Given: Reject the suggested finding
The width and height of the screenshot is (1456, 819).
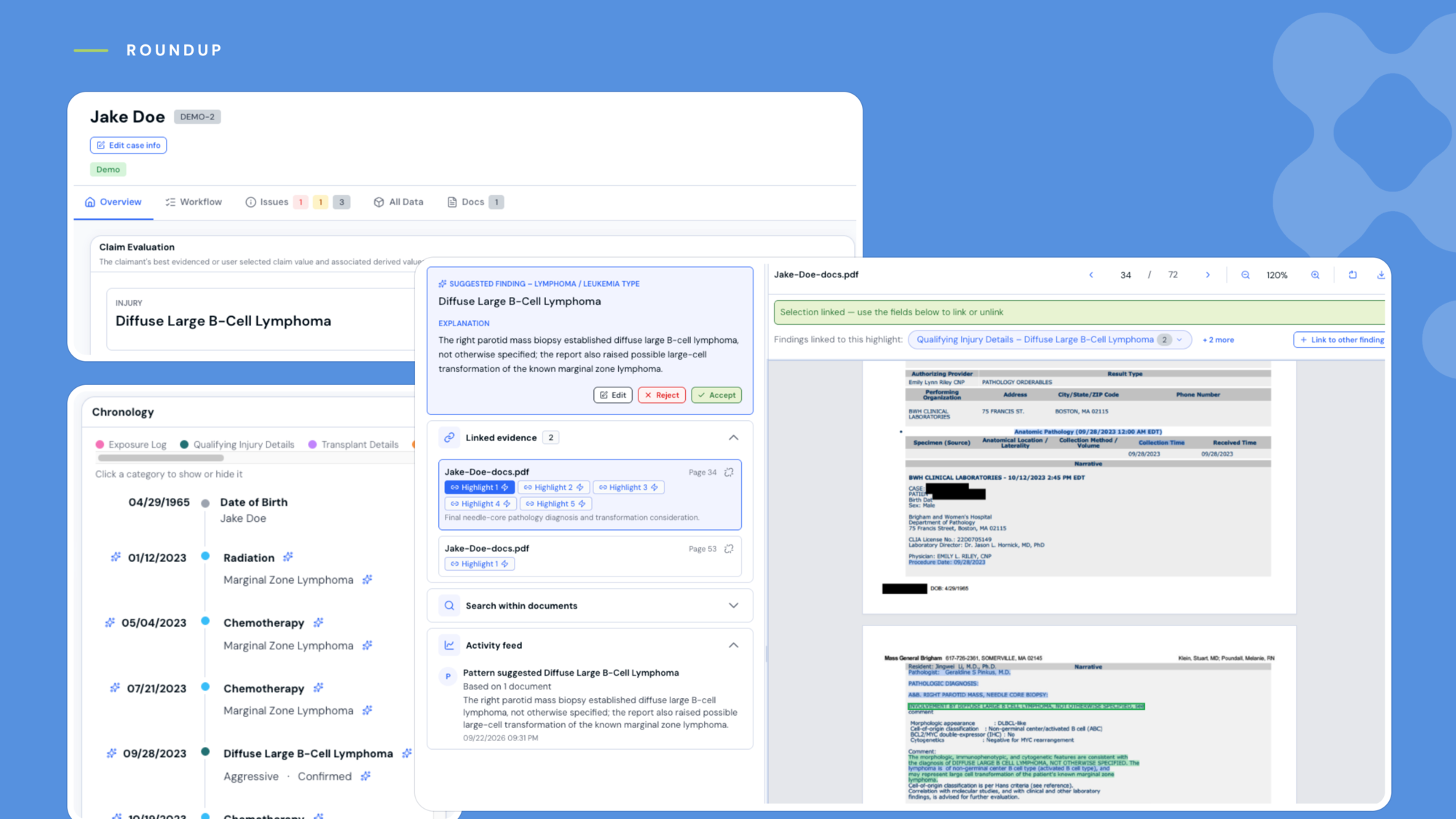Looking at the screenshot, I should point(662,395).
